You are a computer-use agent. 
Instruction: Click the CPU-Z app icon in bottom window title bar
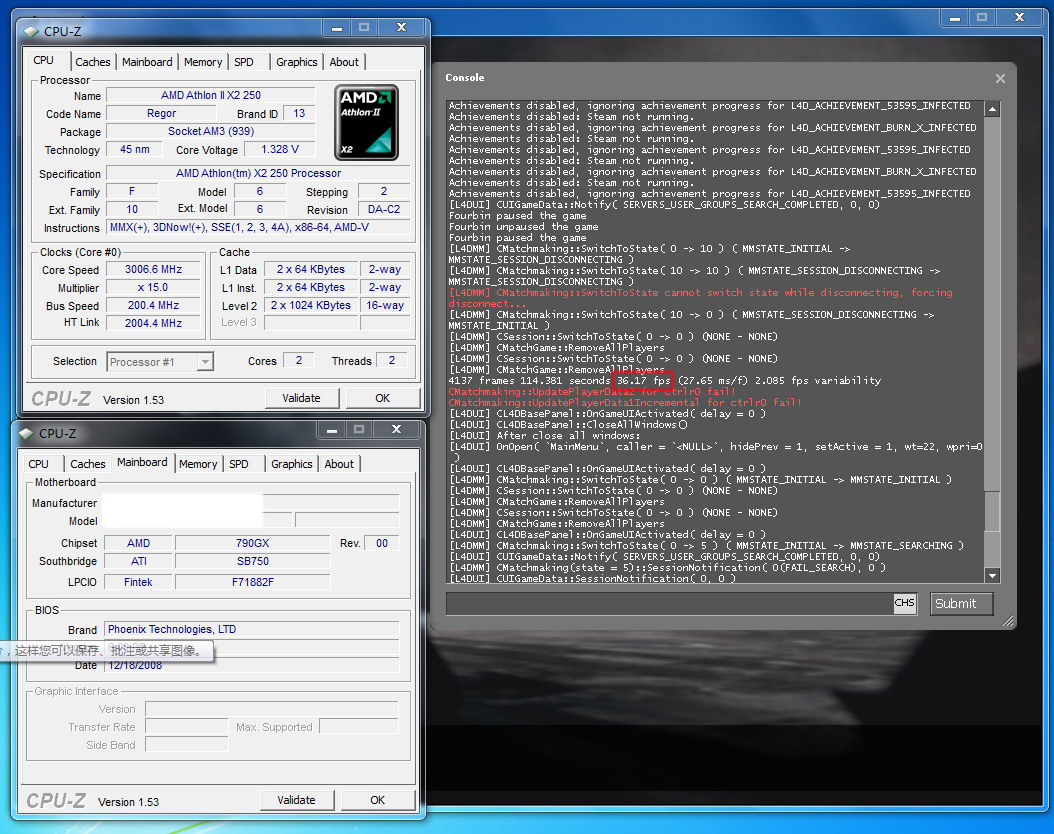point(27,433)
